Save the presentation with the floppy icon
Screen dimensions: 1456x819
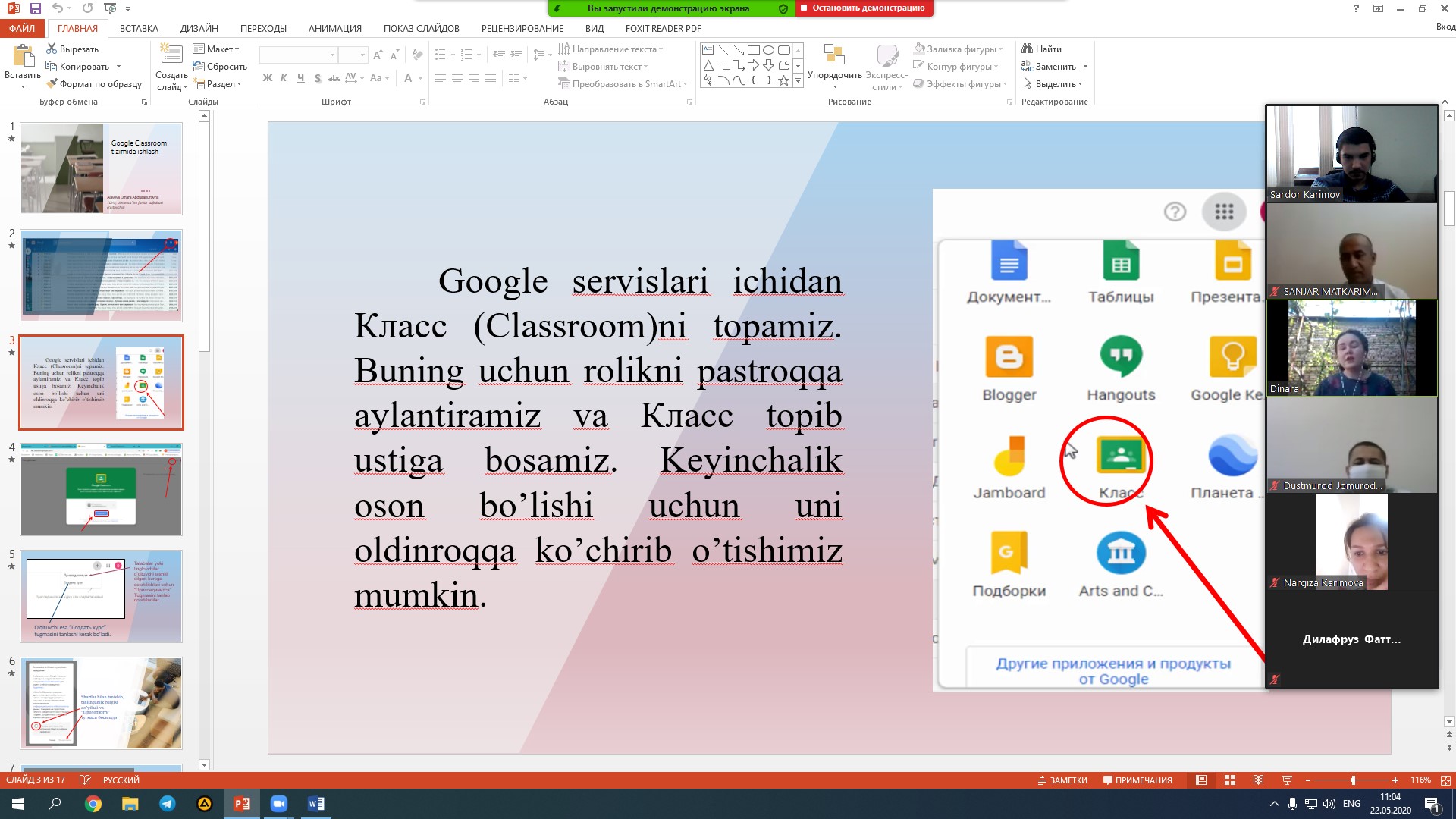click(35, 8)
